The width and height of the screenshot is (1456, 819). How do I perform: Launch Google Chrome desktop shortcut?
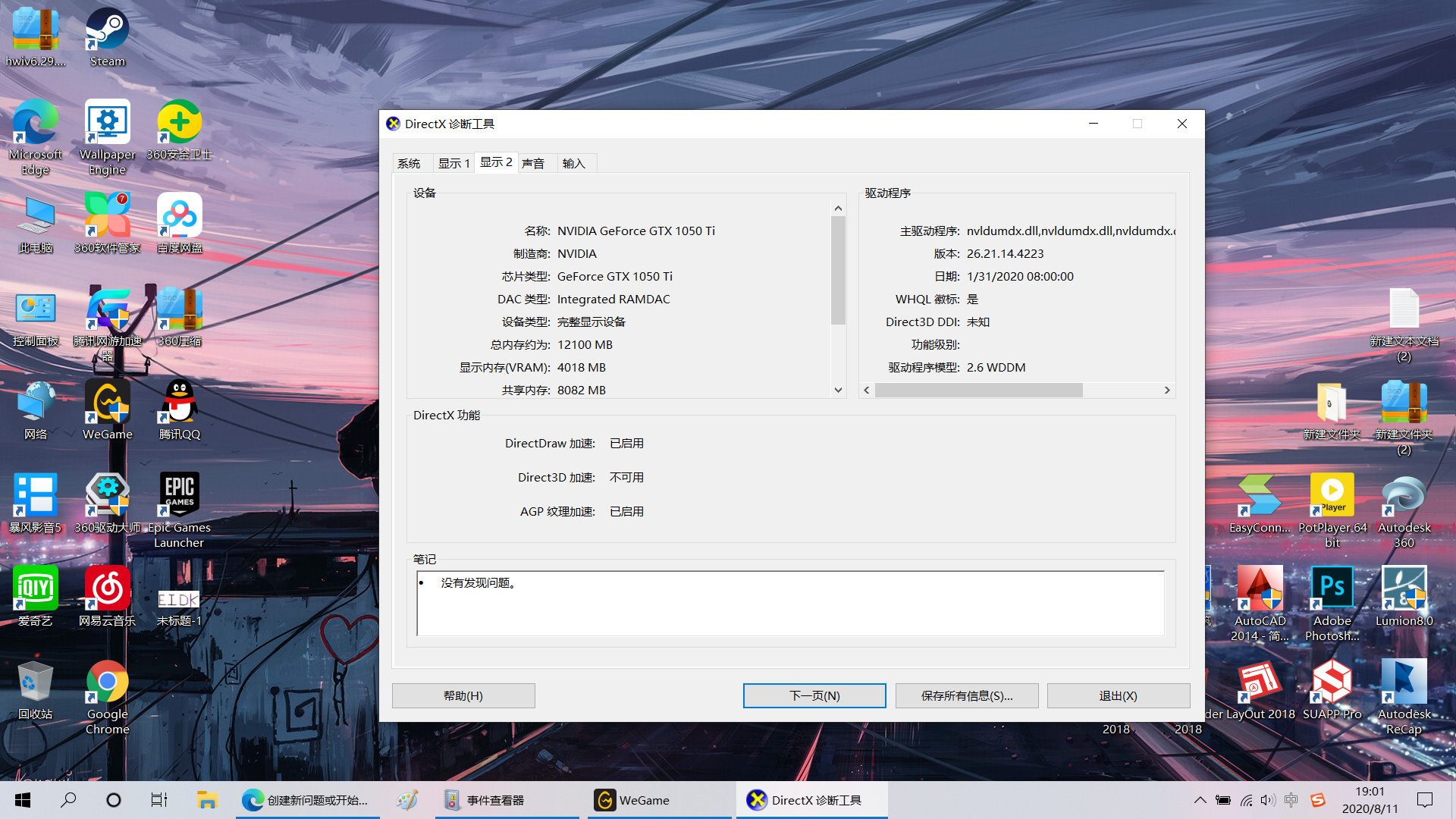tap(107, 698)
